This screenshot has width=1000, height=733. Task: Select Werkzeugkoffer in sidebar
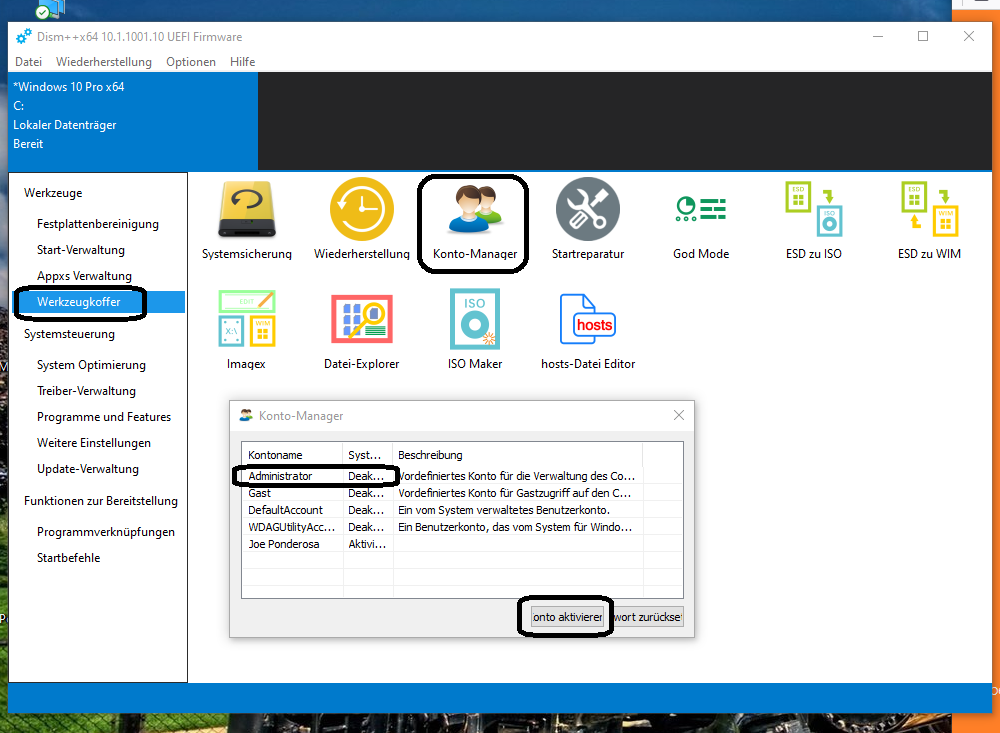pyautogui.click(x=99, y=302)
